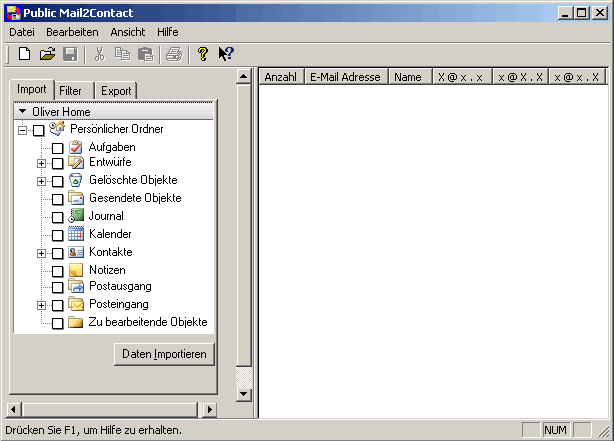This screenshot has width=614, height=441.
Task: Check the Zu bearbeitende Objekte checkbox
Action: pos(58,323)
